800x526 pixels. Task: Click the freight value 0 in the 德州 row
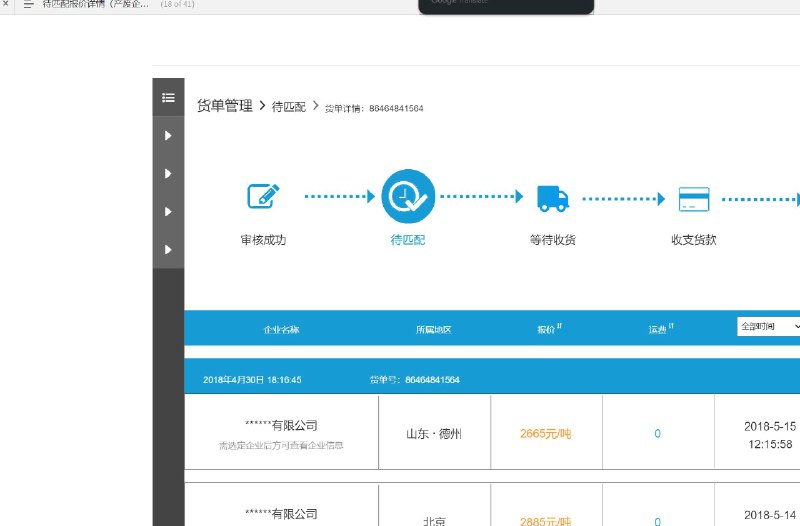[657, 434]
